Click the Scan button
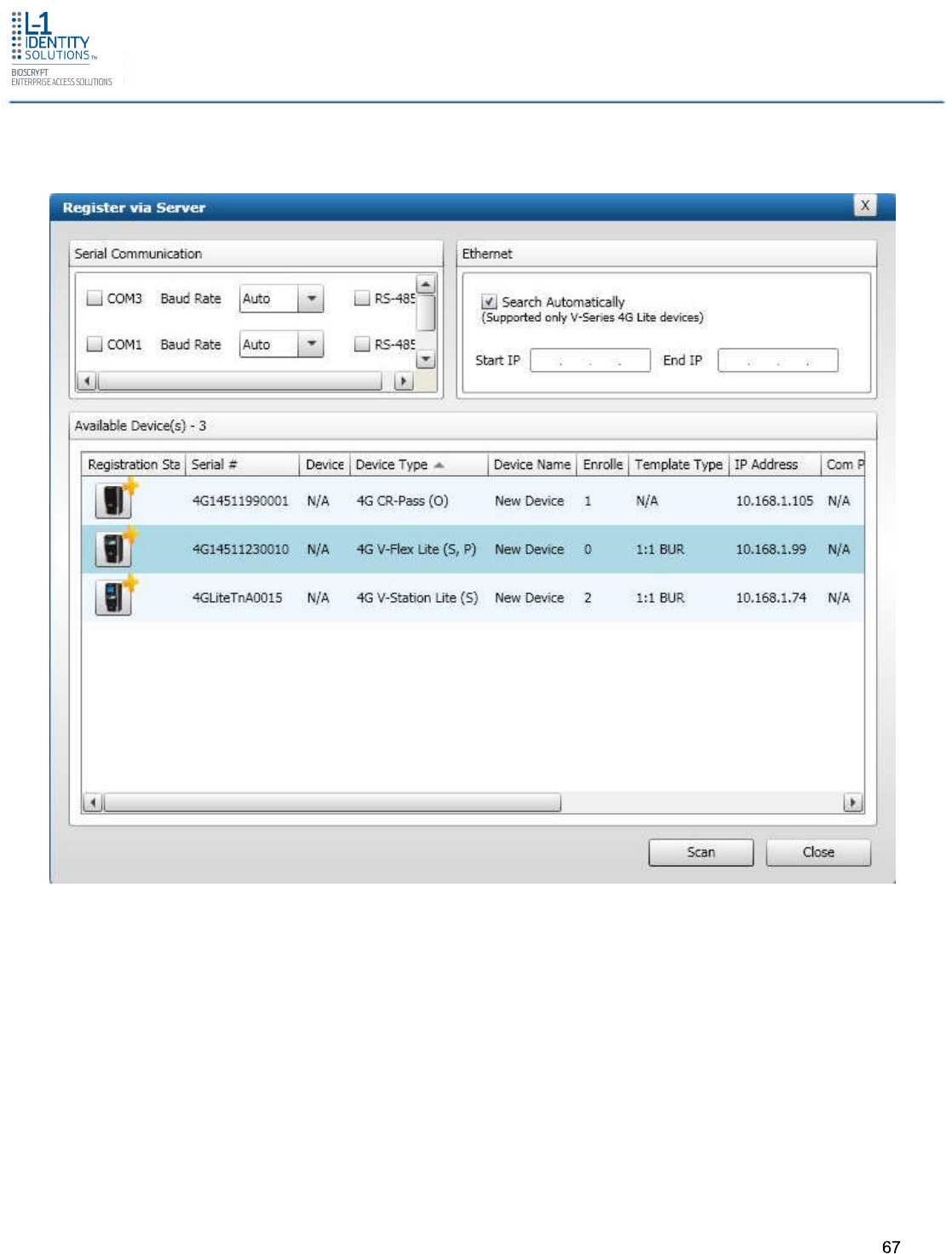This screenshot has width=952, height=1254. 701,852
